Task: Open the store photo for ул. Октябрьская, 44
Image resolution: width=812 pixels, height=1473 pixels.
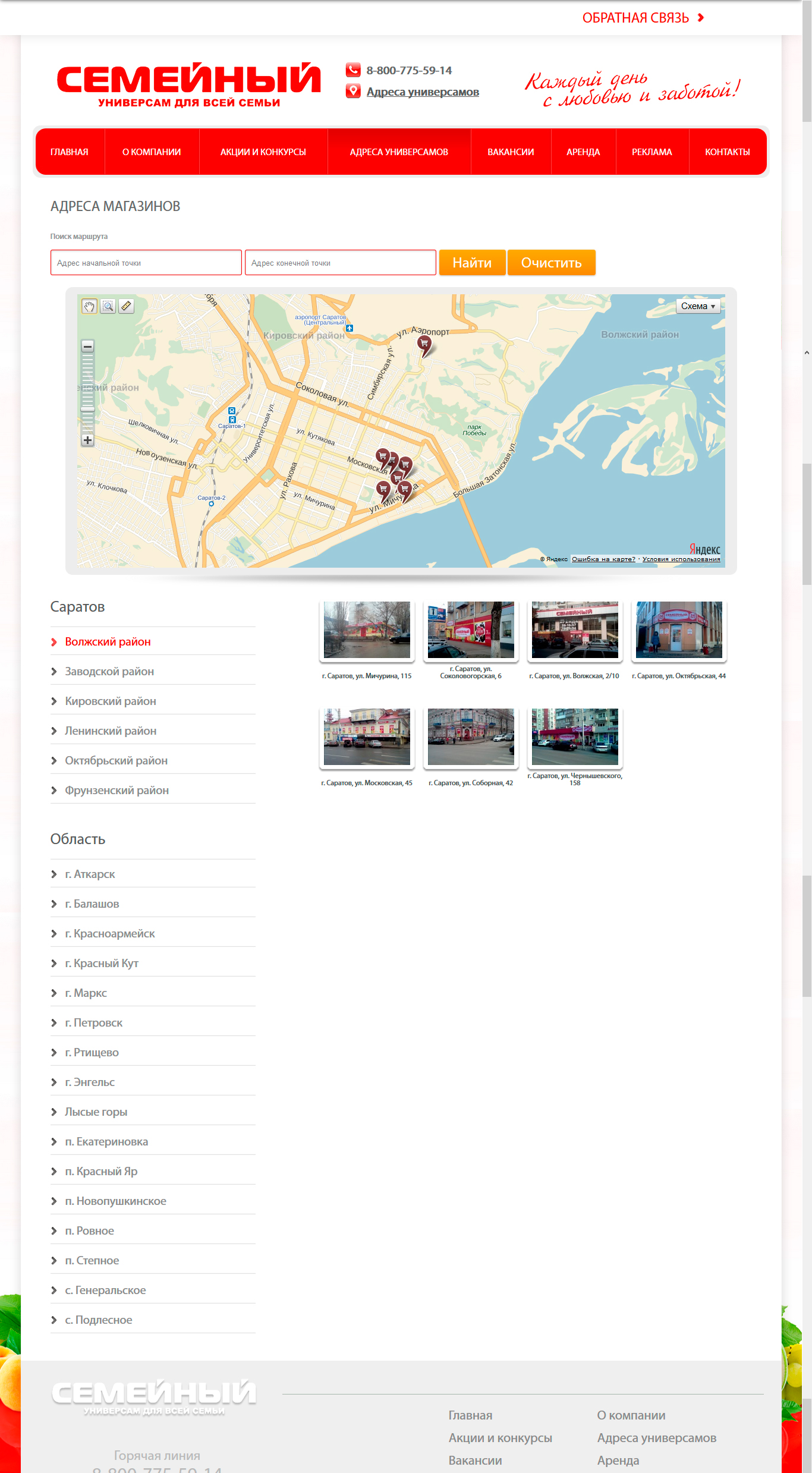Action: (x=679, y=630)
